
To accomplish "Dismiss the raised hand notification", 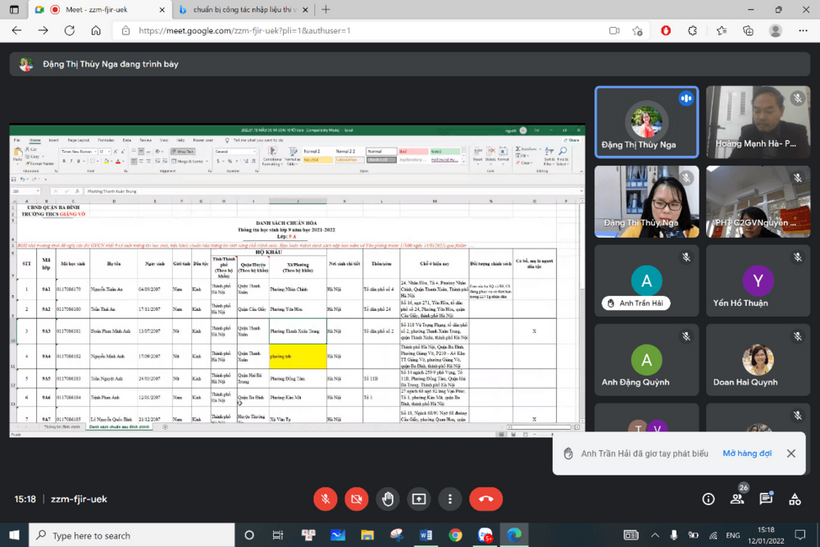I will tap(791, 453).
